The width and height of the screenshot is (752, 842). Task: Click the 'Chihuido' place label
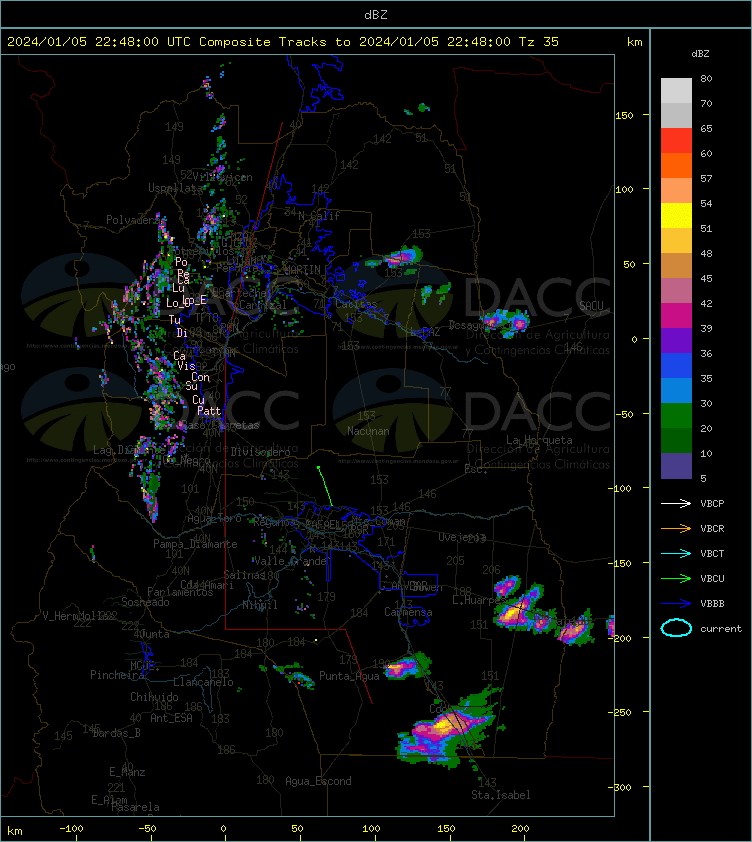click(x=154, y=697)
